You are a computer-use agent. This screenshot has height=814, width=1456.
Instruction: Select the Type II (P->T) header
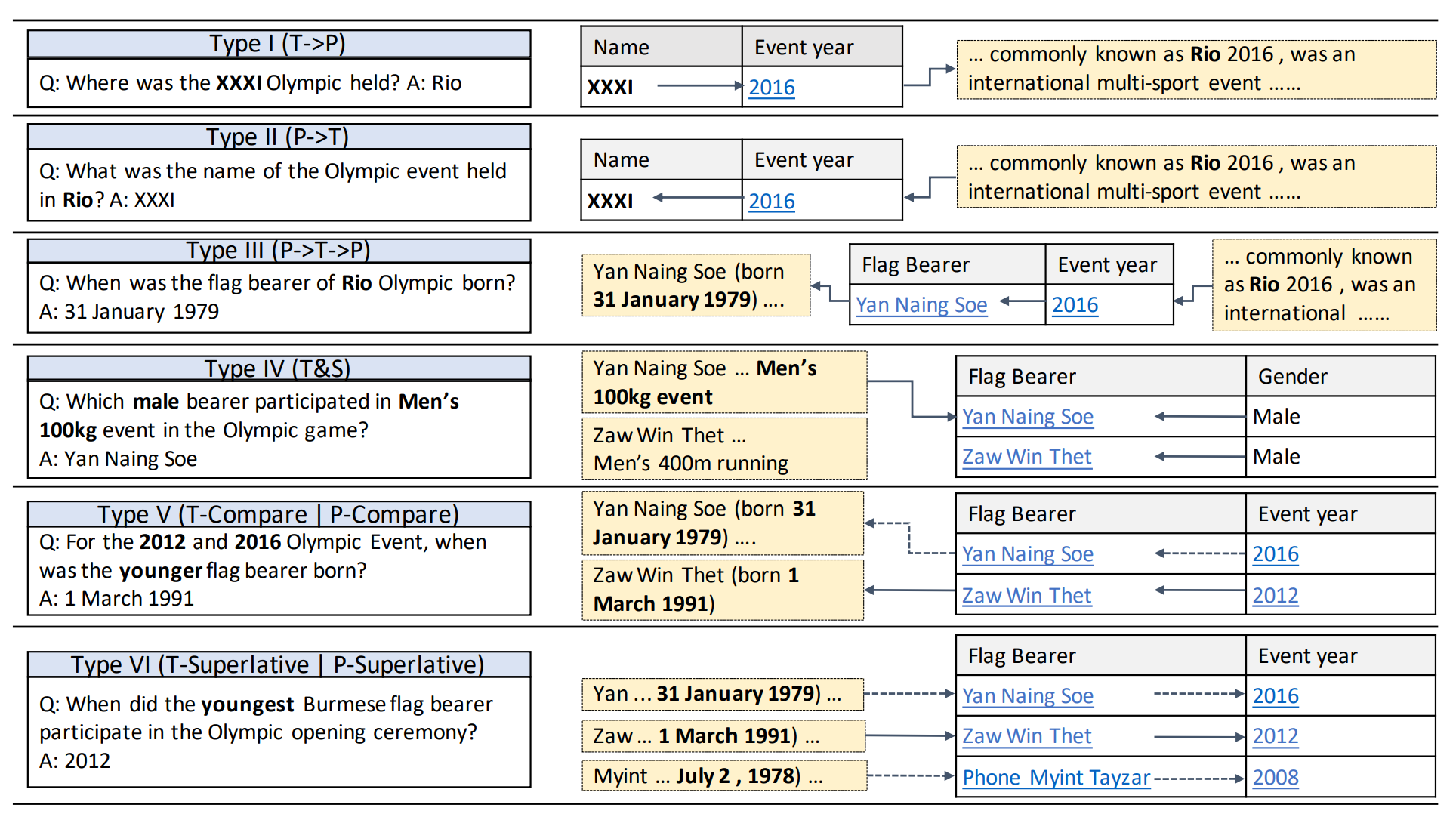coord(278,137)
